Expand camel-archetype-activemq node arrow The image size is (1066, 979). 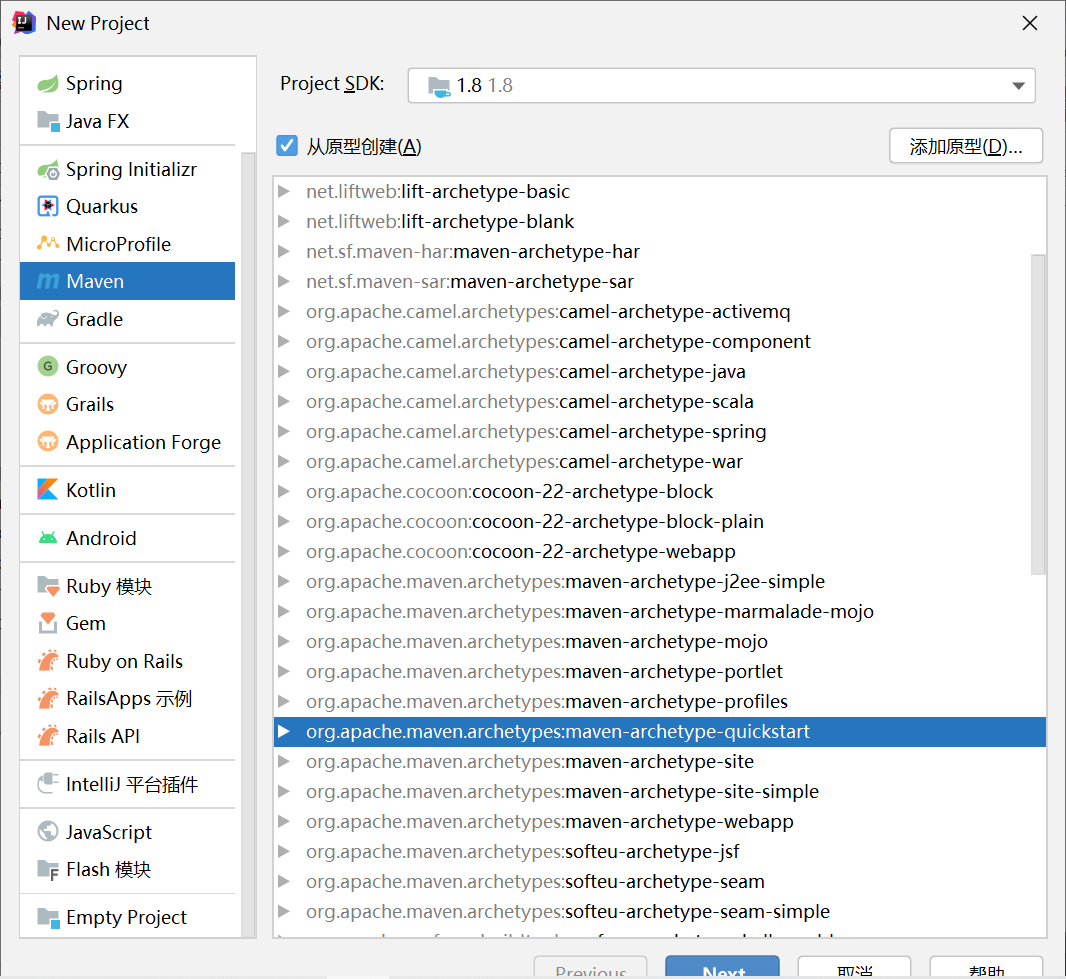(284, 311)
